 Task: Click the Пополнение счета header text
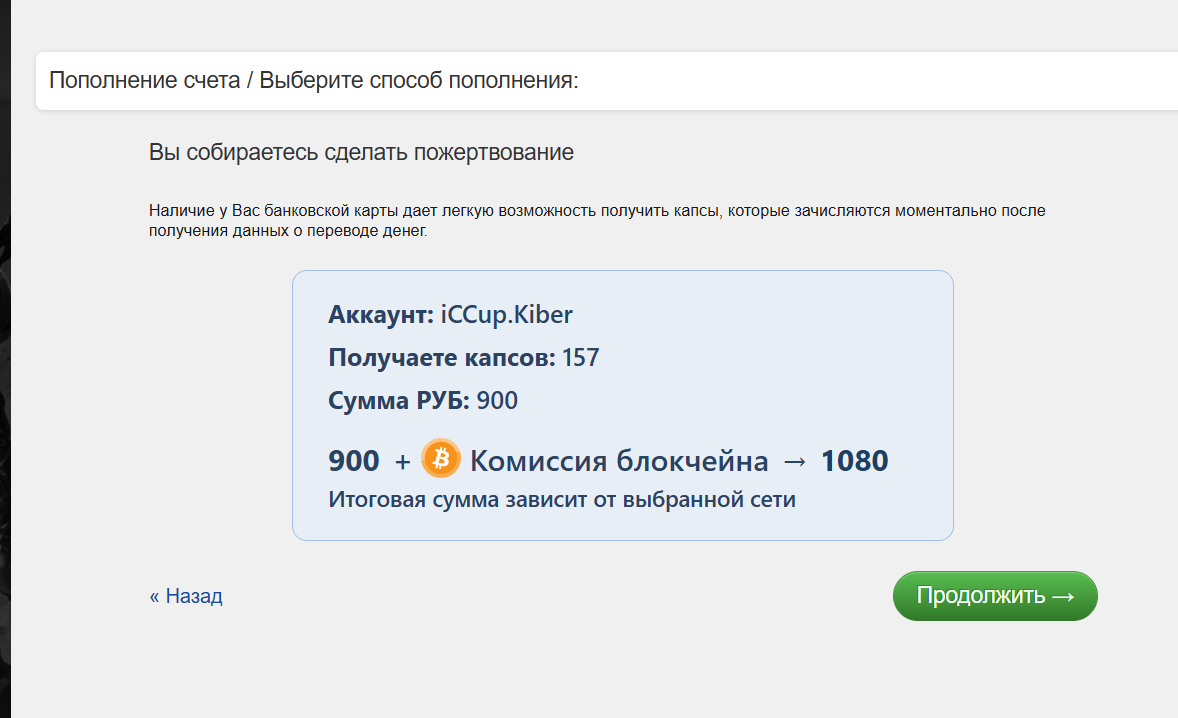point(144,80)
